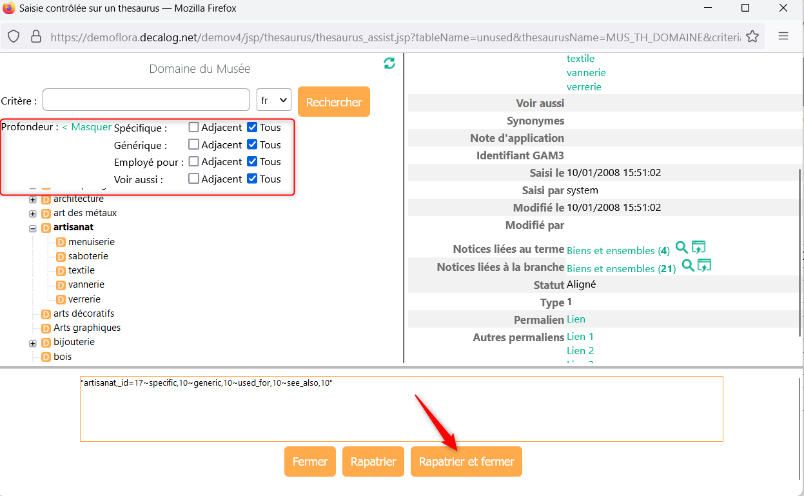Image resolution: width=804 pixels, height=496 pixels.
Task: Enable Adjacent checkbox for Spécifique
Action: [x=194, y=128]
